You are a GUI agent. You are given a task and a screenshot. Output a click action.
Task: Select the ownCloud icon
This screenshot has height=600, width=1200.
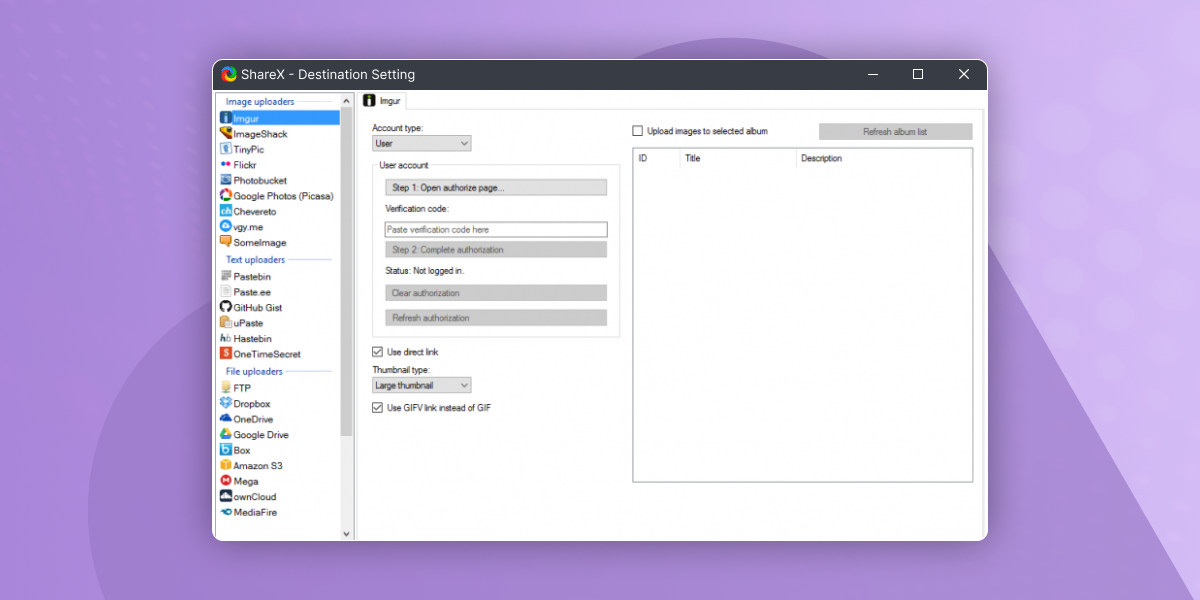(226, 496)
